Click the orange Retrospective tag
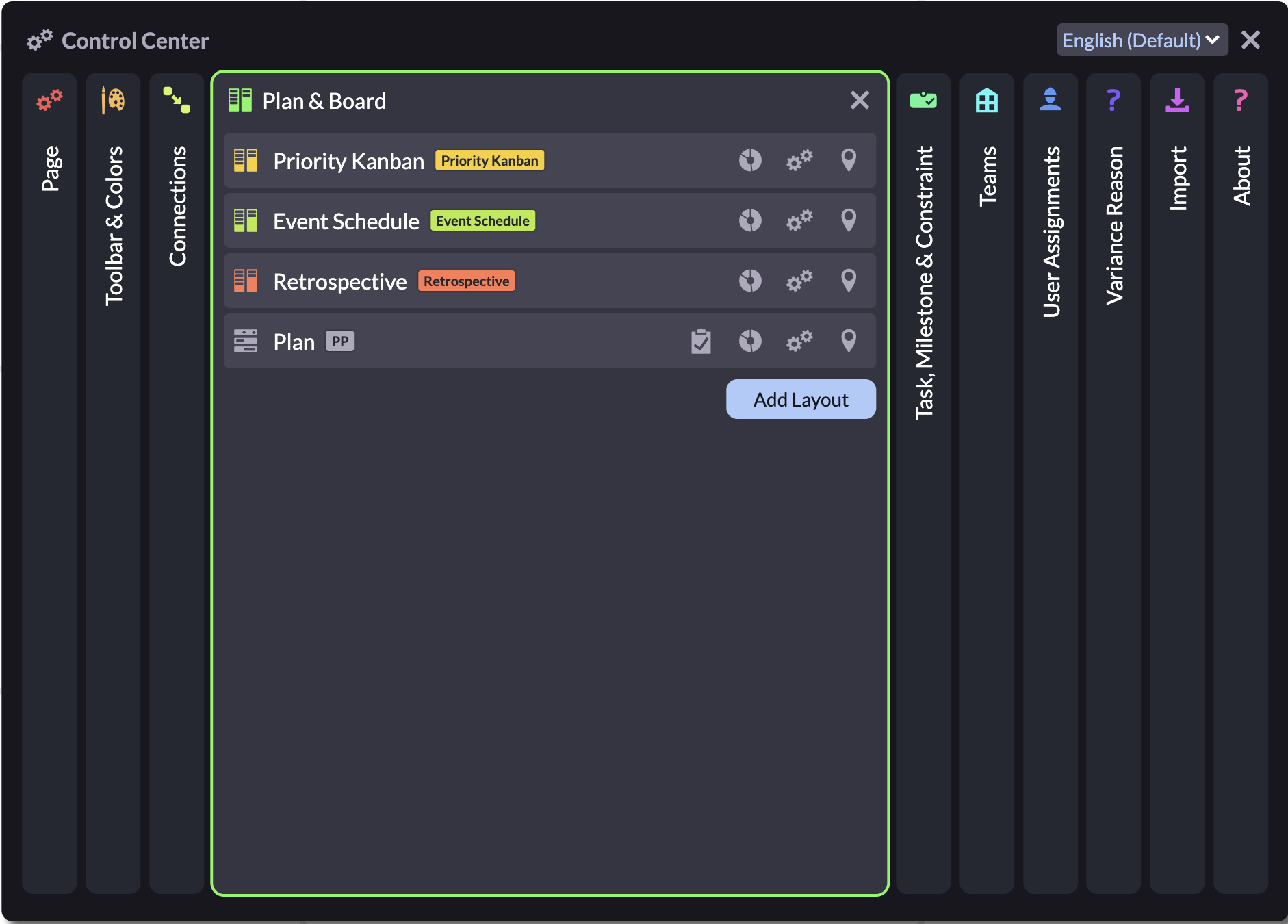Screen dimensions: 1288x924 click(466, 281)
